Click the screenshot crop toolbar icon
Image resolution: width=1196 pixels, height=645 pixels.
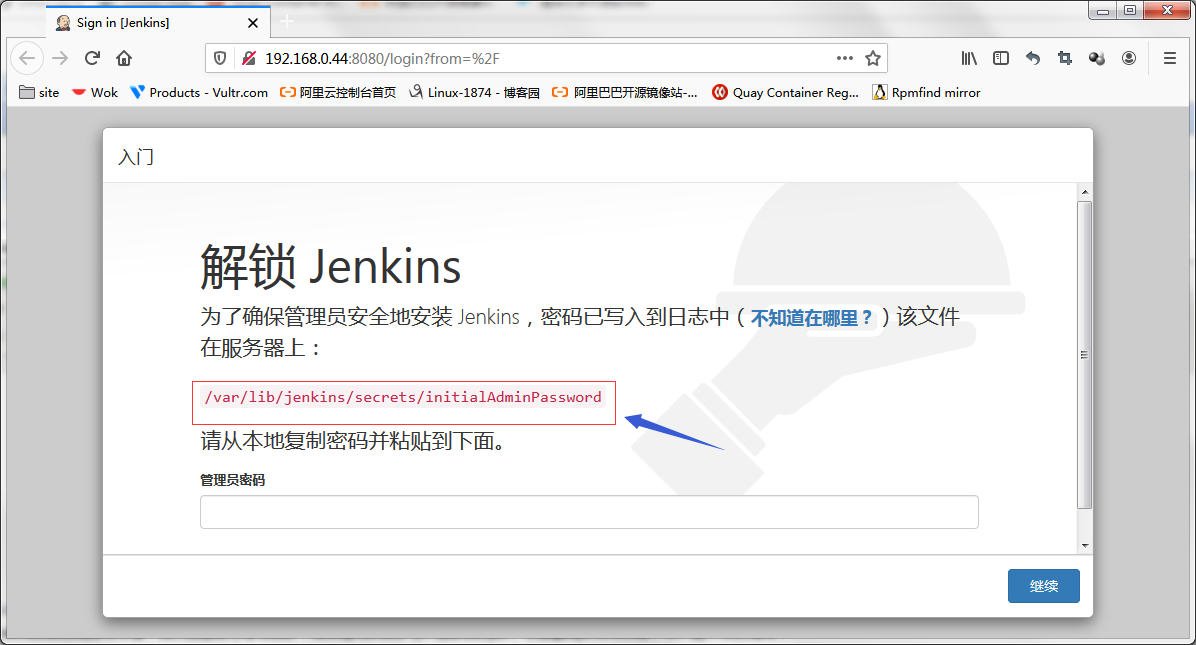tap(1064, 58)
